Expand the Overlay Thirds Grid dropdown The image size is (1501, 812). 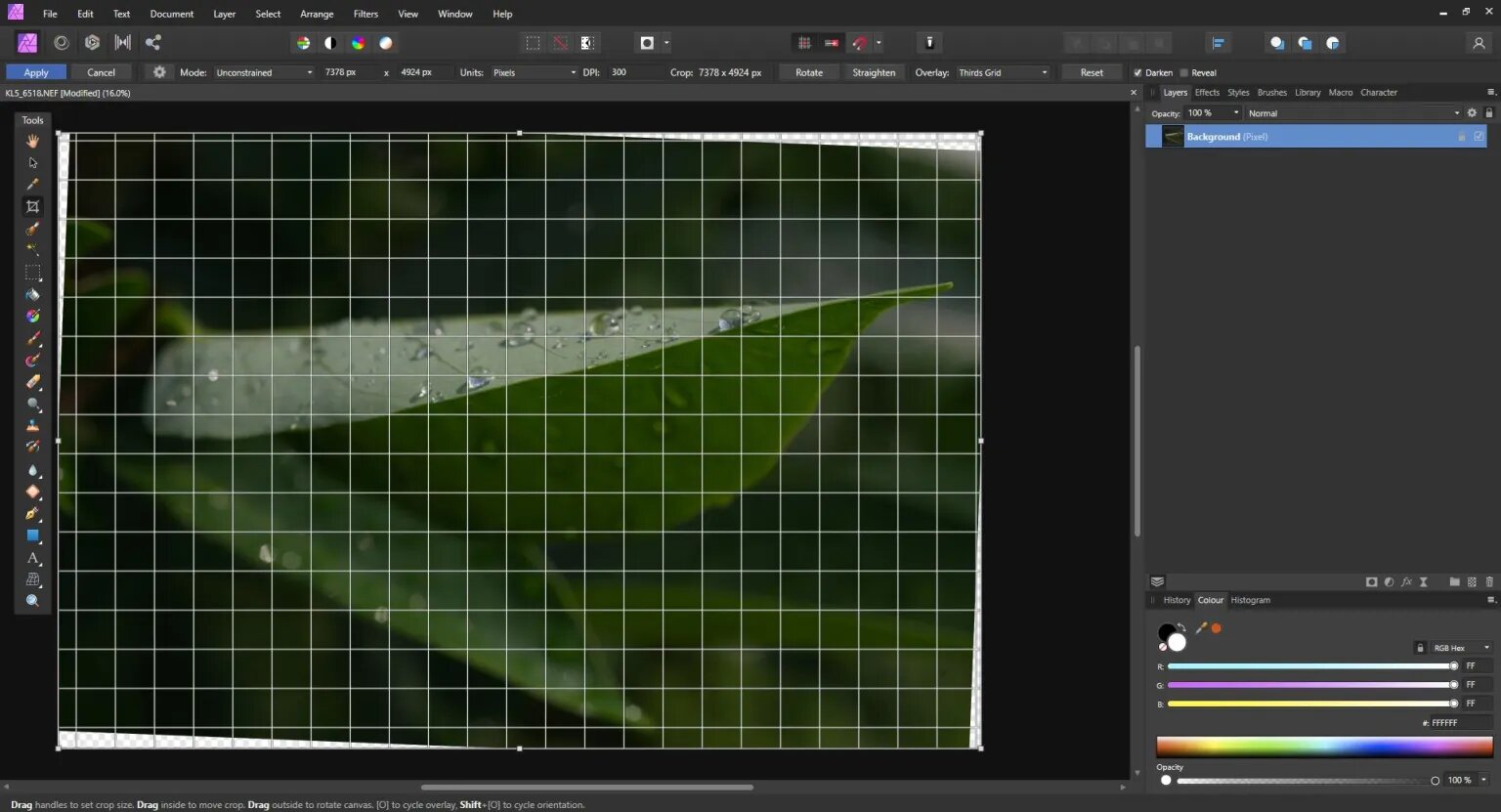pyautogui.click(x=1003, y=72)
